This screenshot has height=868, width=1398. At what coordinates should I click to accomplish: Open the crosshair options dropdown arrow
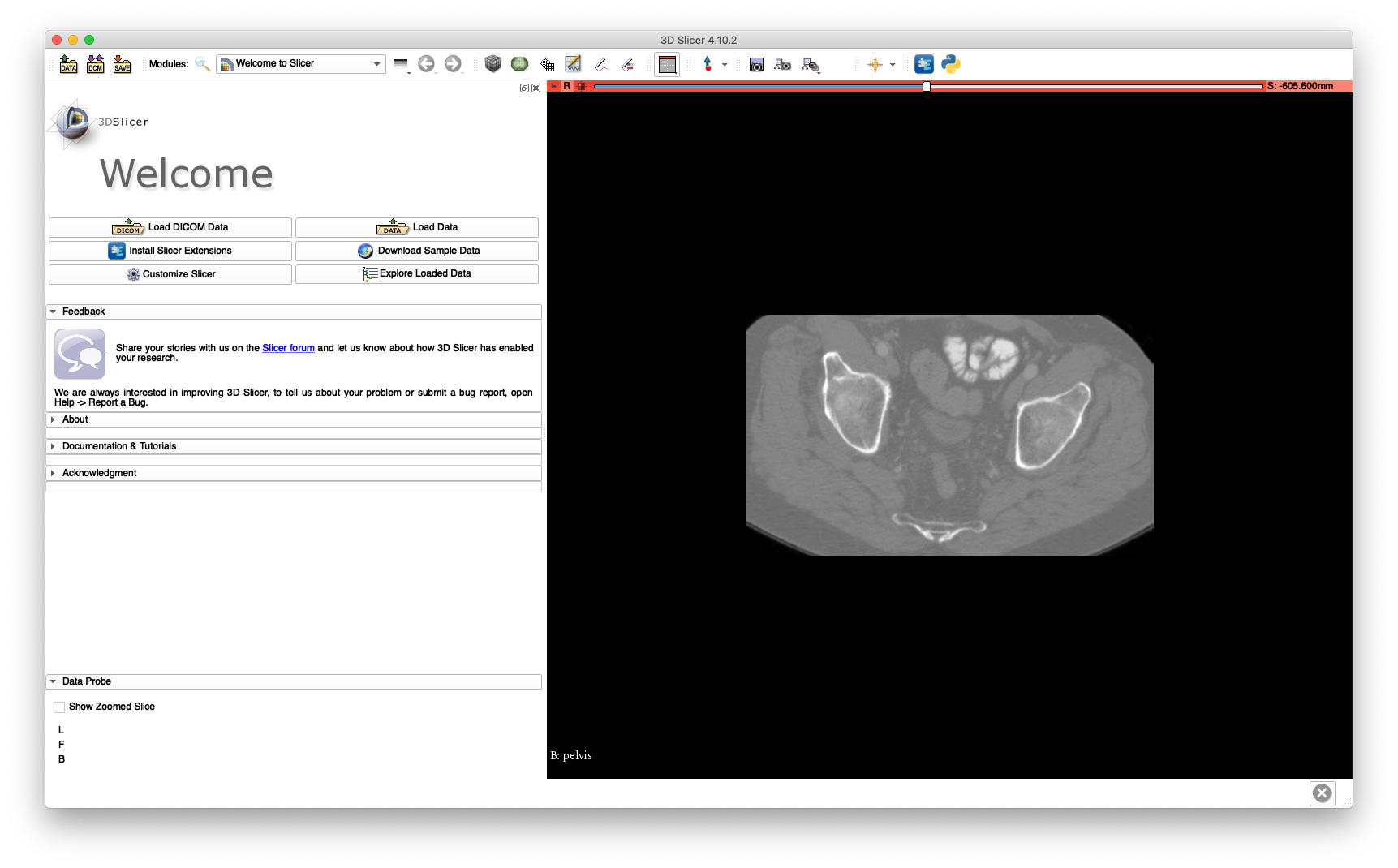tap(893, 65)
